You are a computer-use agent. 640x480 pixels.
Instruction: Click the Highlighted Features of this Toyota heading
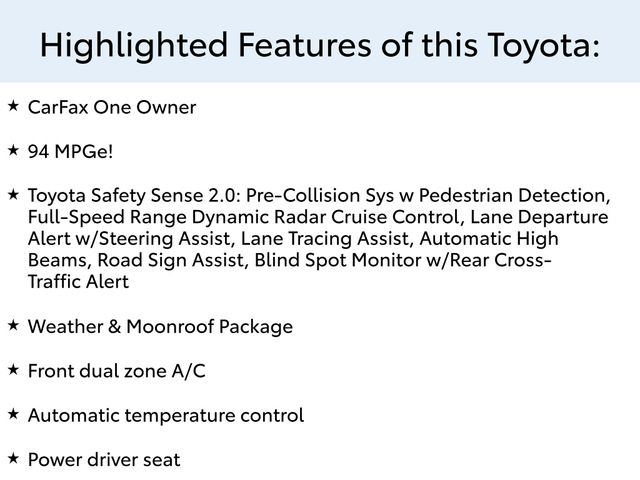320,43
